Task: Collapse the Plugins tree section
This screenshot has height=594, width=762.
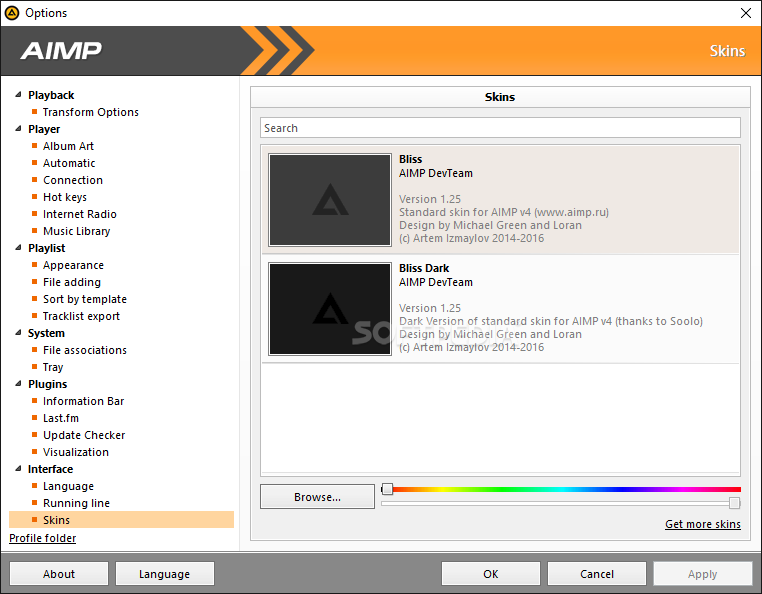Action: (18, 384)
